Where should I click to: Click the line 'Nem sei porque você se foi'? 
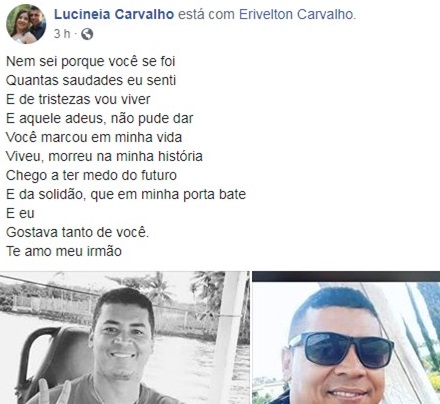(x=90, y=62)
